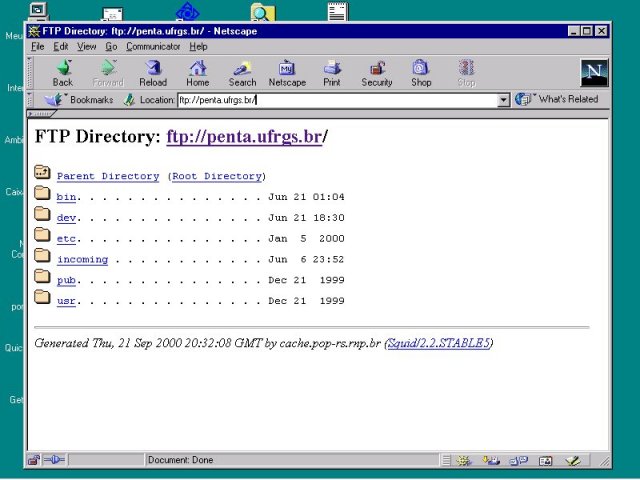Click the folder search icon on the desktop

click(x=263, y=12)
